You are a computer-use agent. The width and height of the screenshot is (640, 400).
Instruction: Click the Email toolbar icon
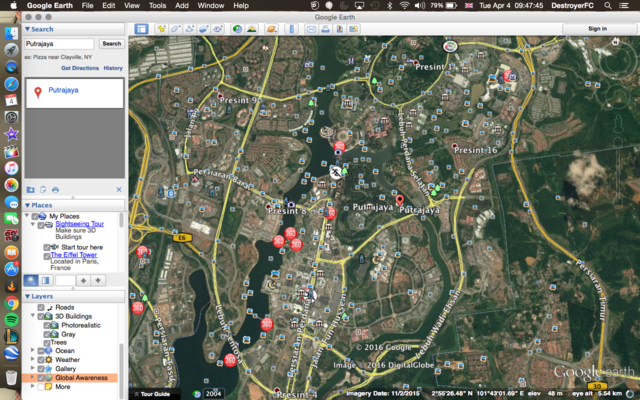311,29
